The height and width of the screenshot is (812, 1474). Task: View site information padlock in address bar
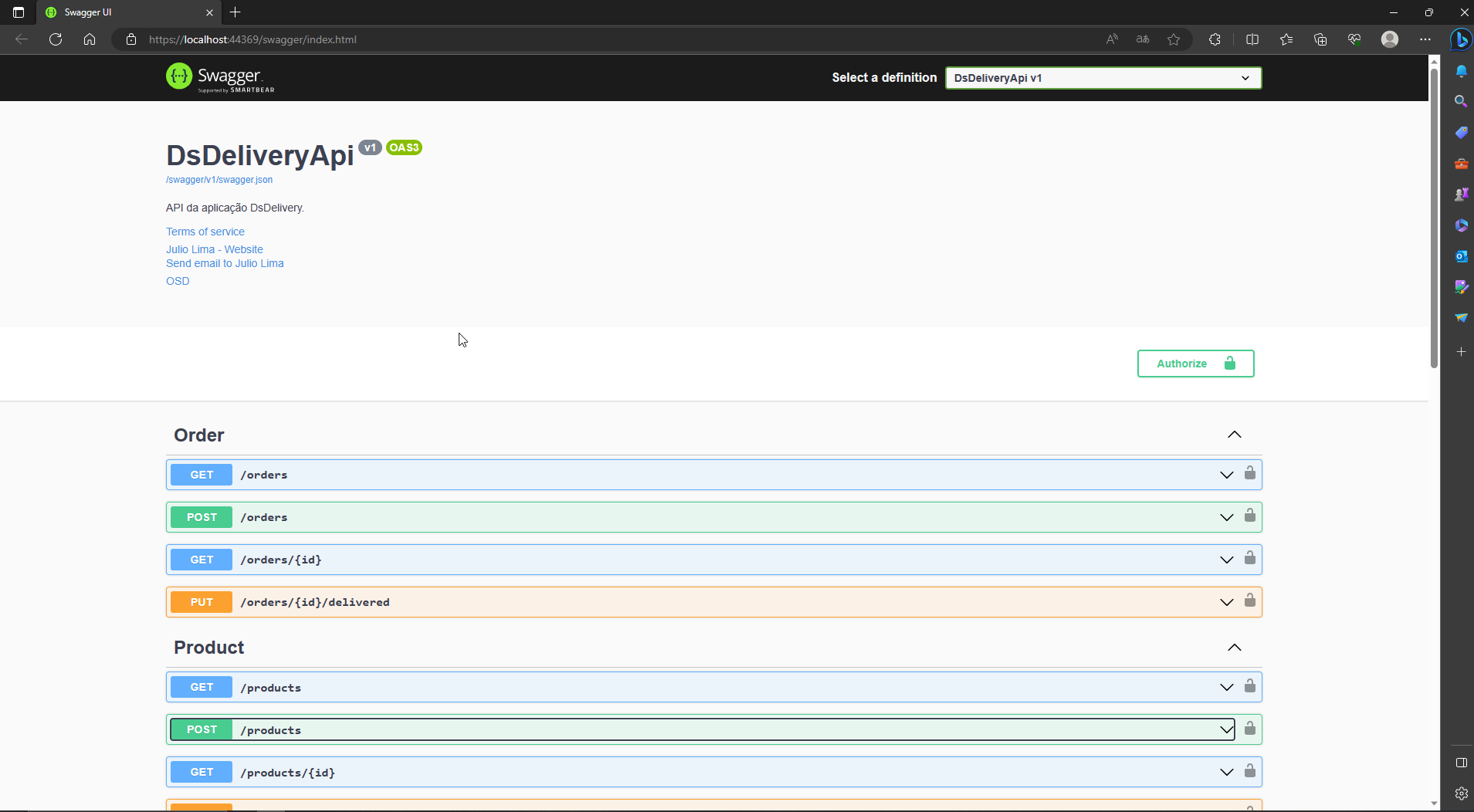(131, 39)
